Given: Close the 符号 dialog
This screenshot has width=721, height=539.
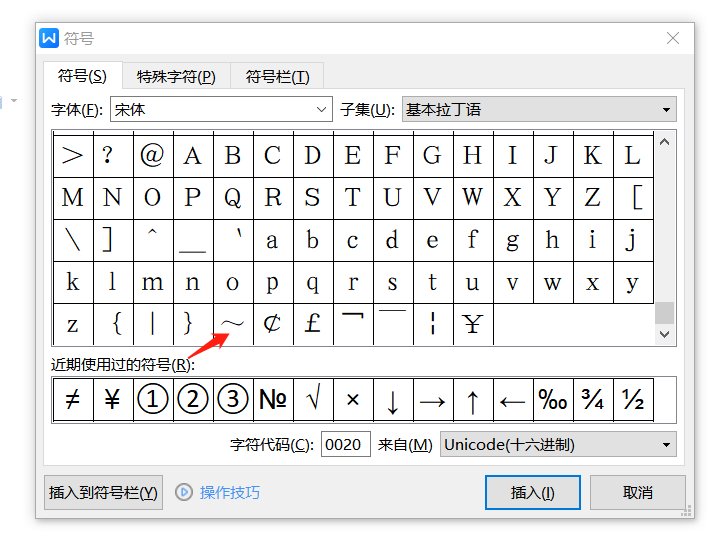Looking at the screenshot, I should [x=673, y=38].
